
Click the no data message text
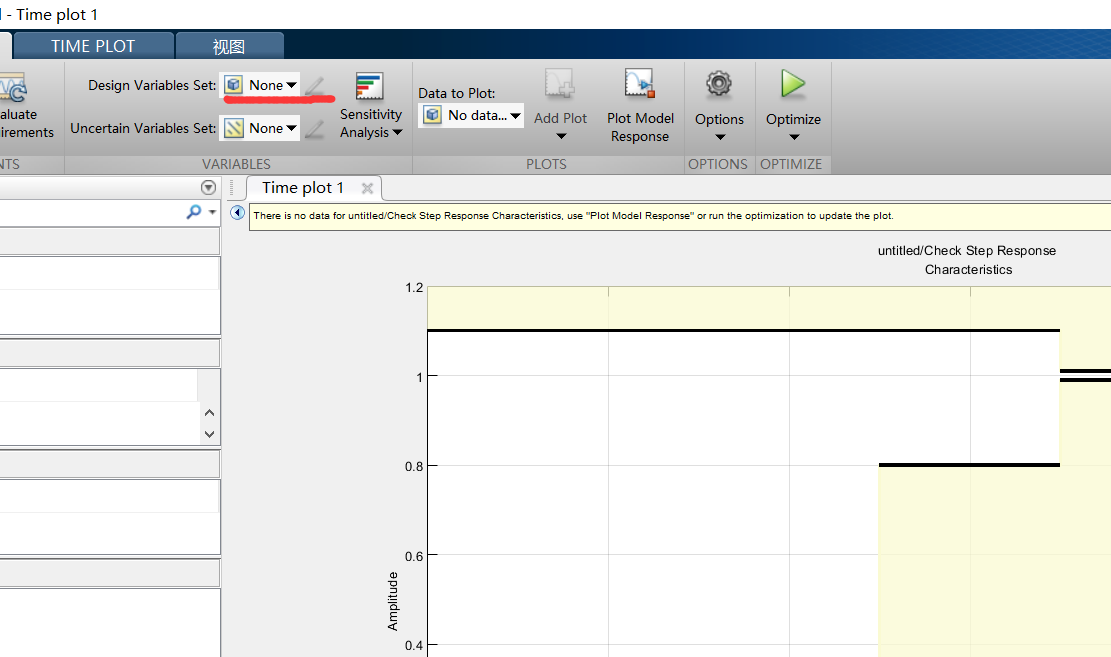[x=573, y=215]
